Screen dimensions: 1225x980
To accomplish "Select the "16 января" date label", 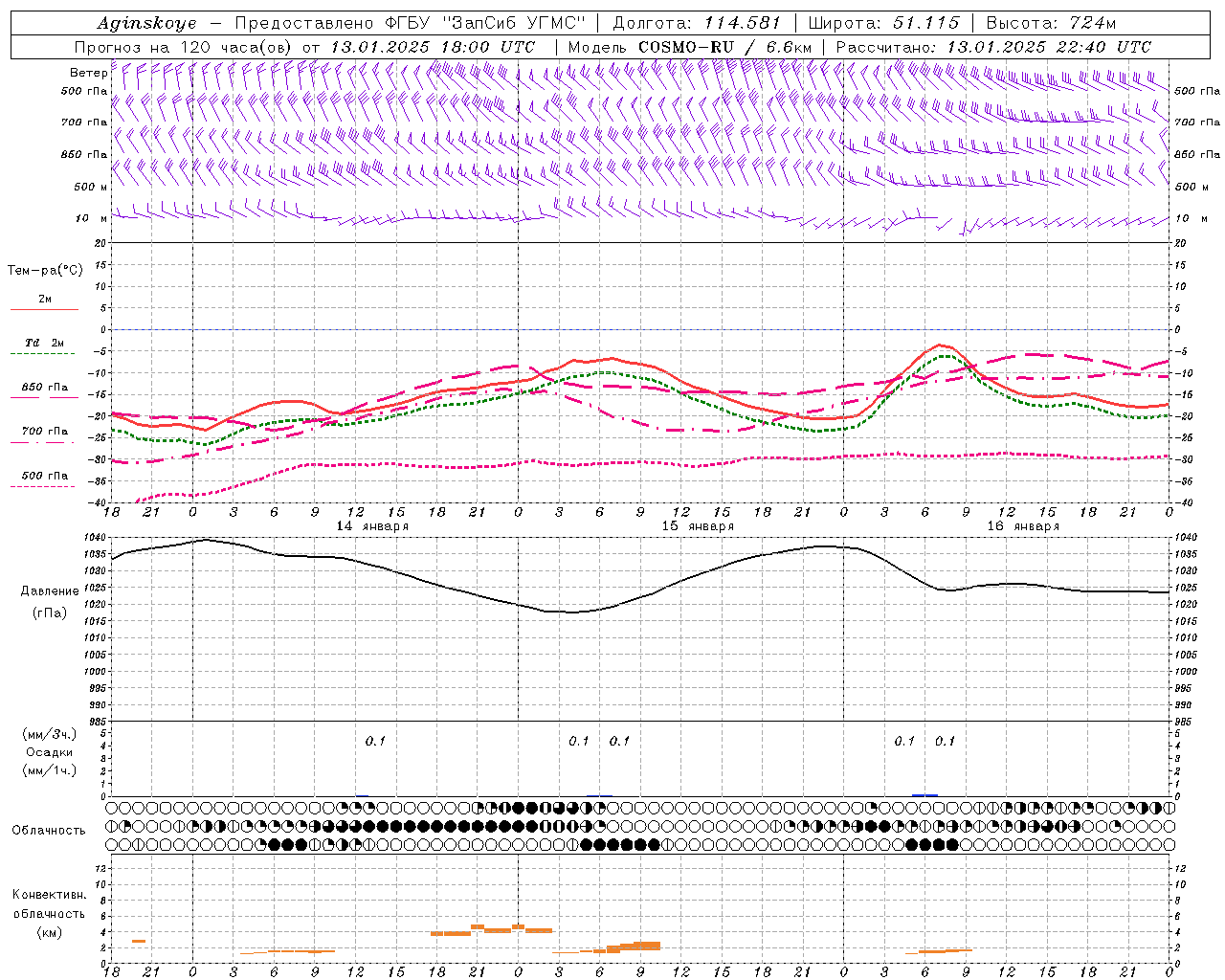I will [x=1023, y=526].
